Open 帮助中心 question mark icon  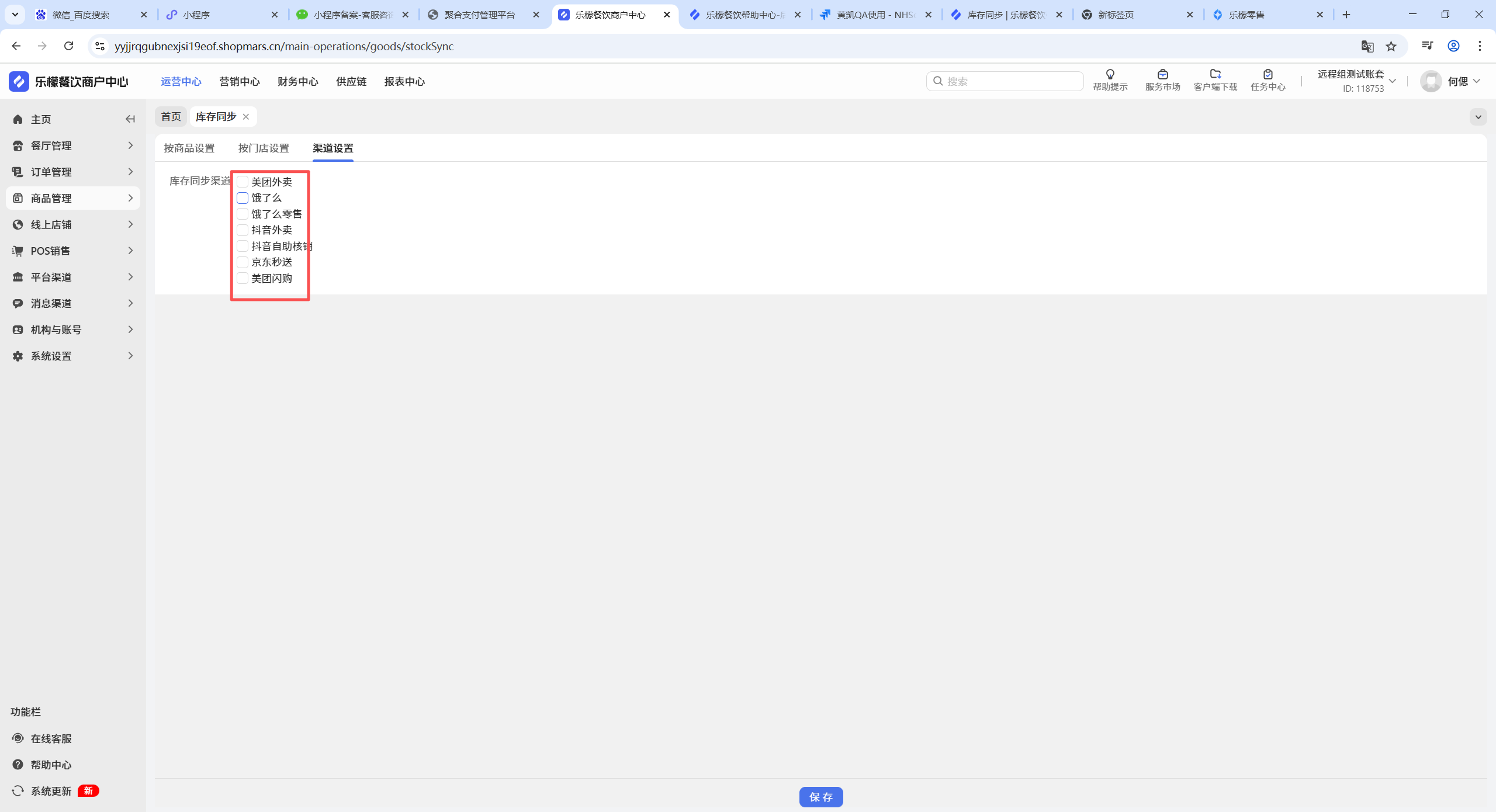(x=18, y=765)
